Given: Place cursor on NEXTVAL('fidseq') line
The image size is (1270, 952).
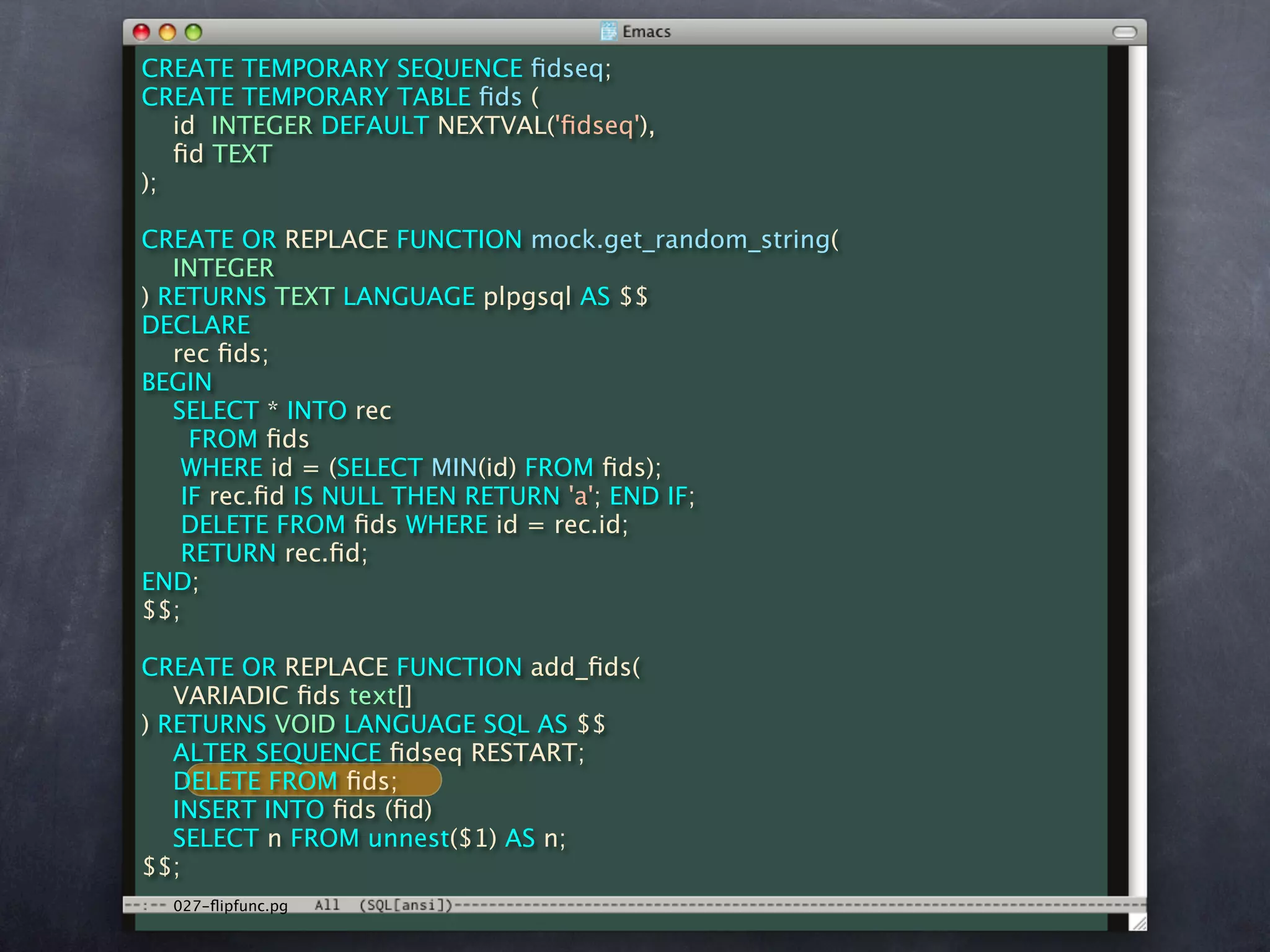Looking at the screenshot, I should (x=414, y=125).
